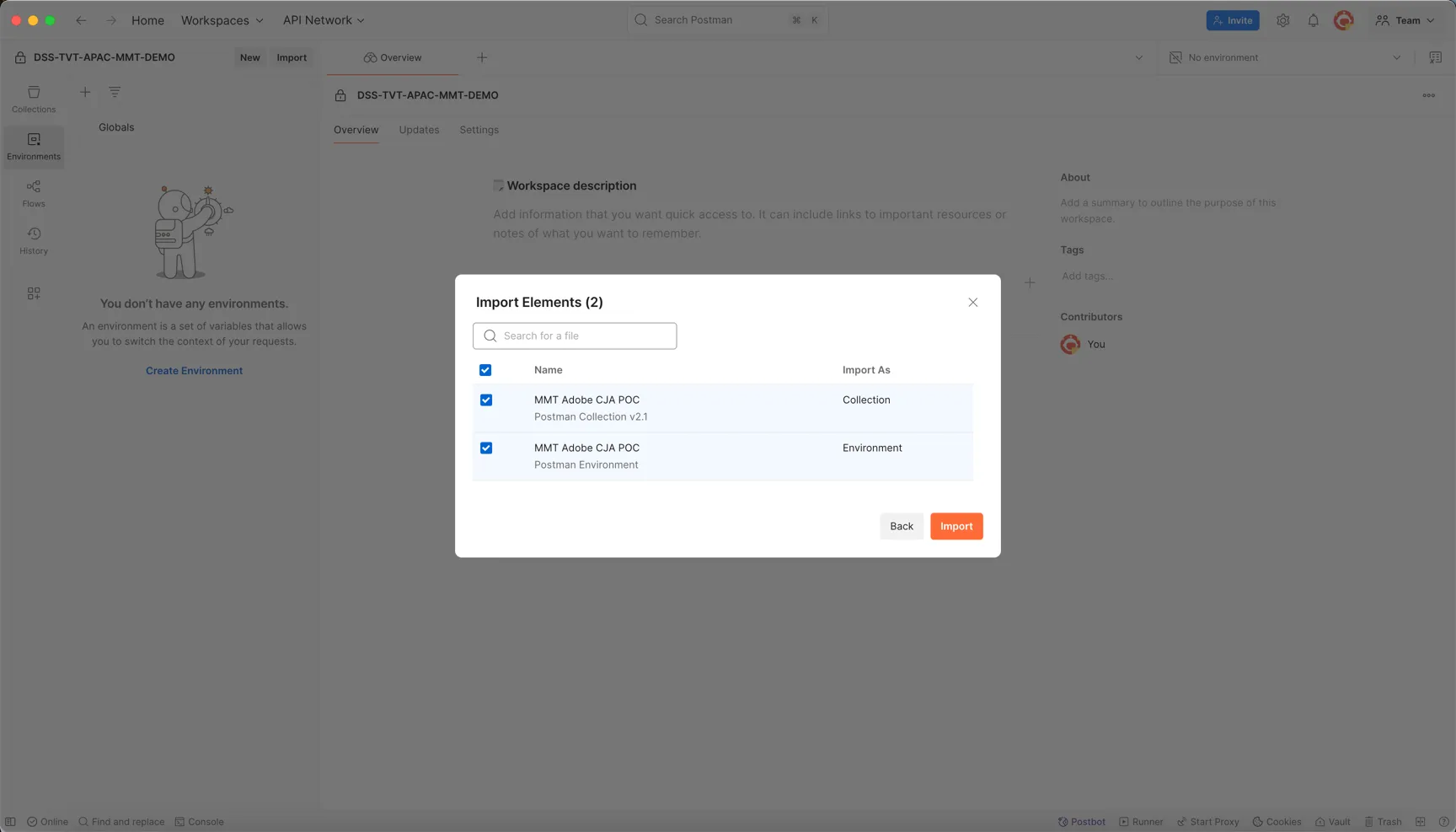Screen dimensions: 1456x832
Task: Click the DSS-TVT-APAC-MMT-DEMO workspace name in sidebar
Action: coord(104,57)
